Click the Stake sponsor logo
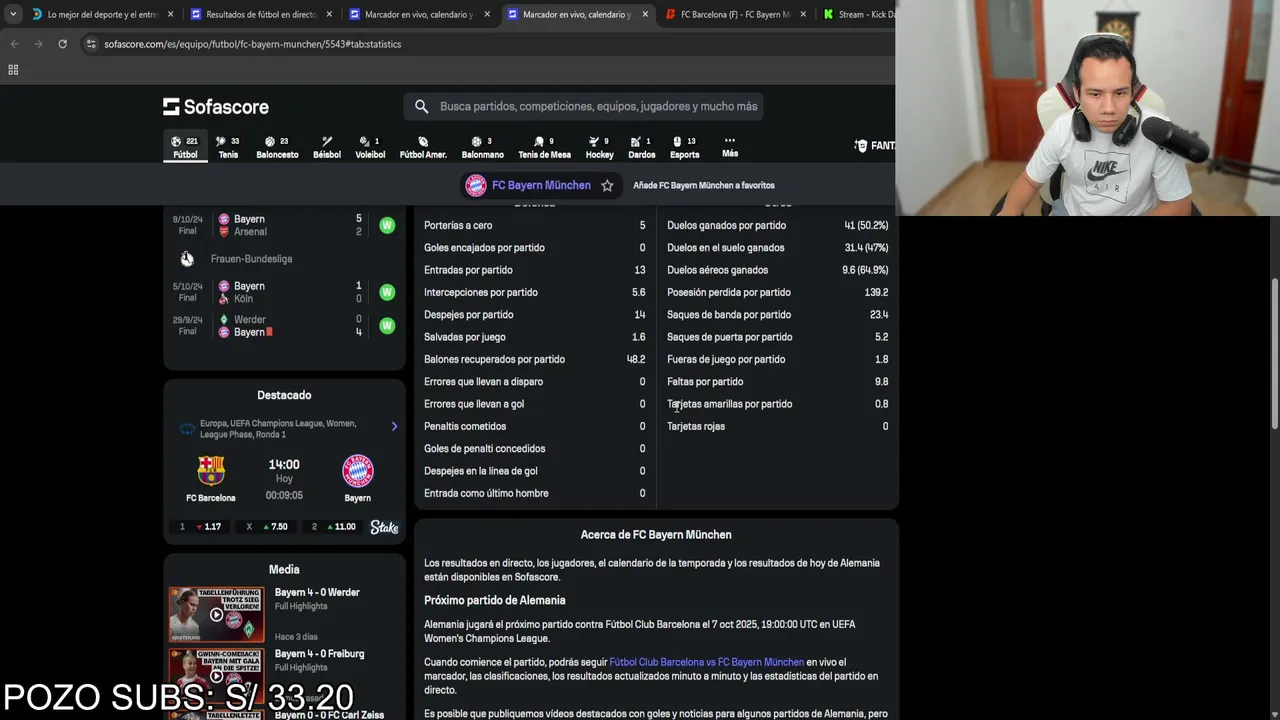This screenshot has height=720, width=1280. coord(384,527)
